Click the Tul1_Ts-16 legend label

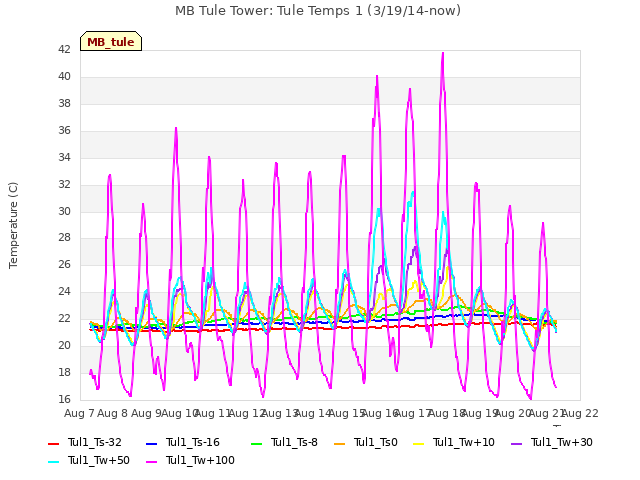pyautogui.click(x=193, y=442)
